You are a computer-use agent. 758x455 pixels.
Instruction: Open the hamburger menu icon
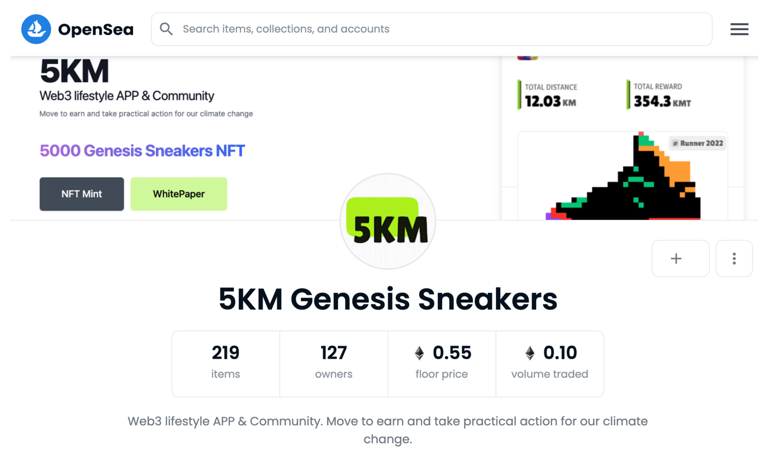(x=739, y=29)
